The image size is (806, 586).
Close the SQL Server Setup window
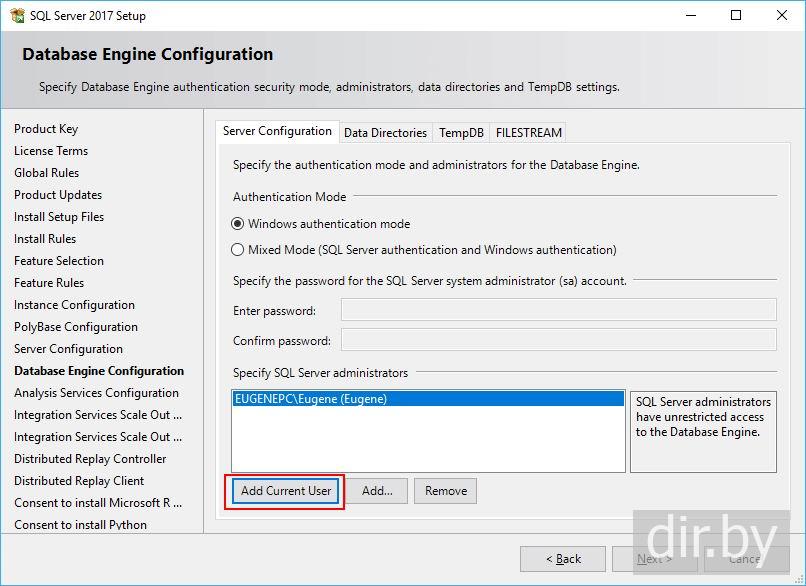(x=782, y=15)
